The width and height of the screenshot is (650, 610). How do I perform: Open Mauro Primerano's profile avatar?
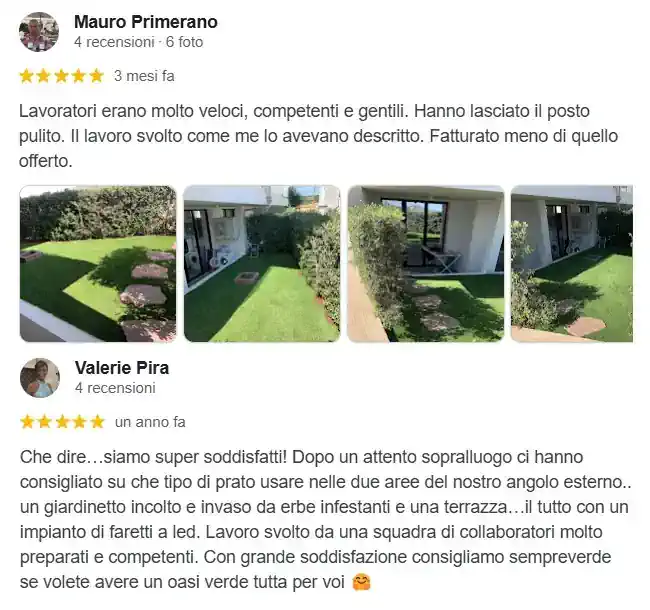coord(39,32)
